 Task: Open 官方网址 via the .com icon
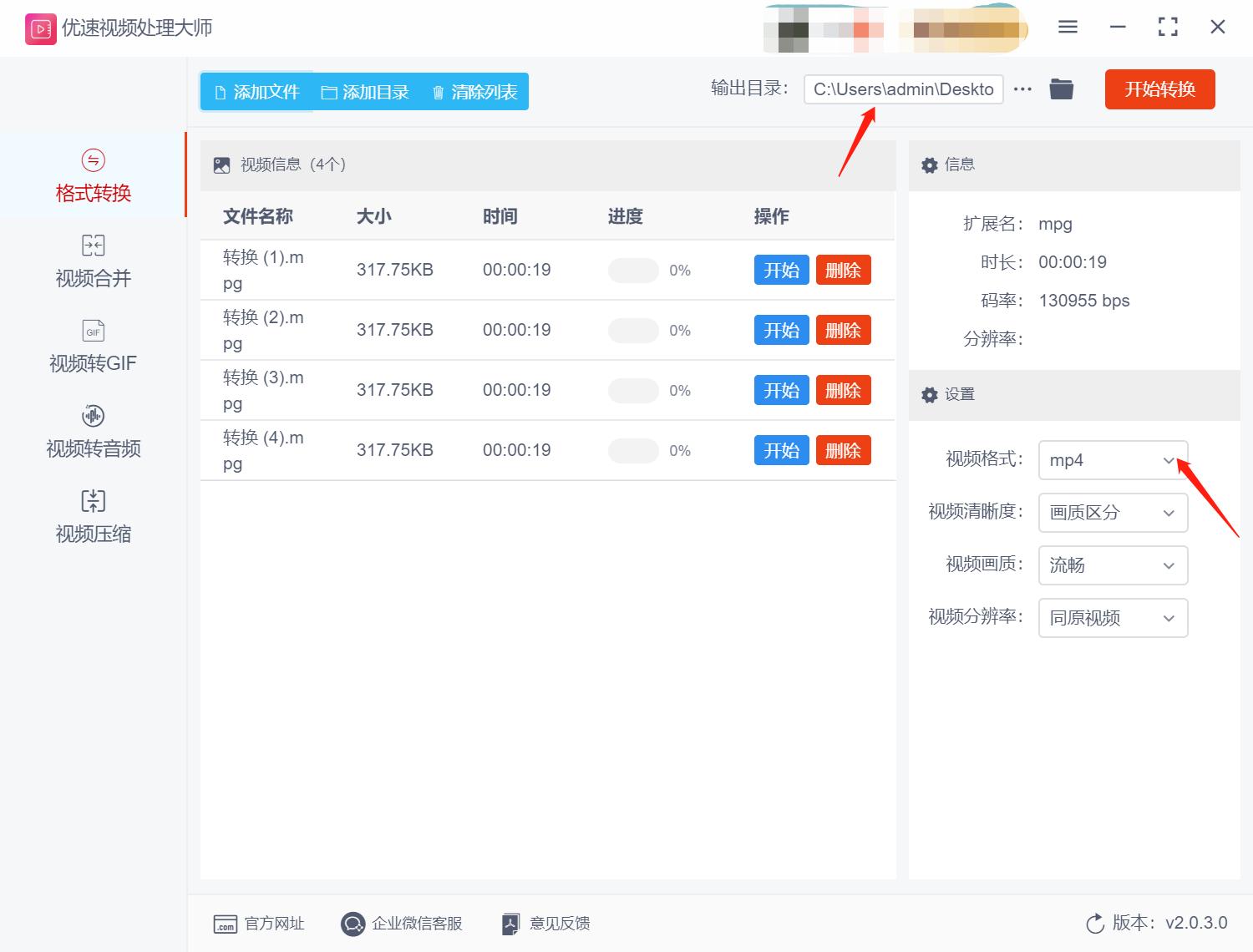(224, 924)
